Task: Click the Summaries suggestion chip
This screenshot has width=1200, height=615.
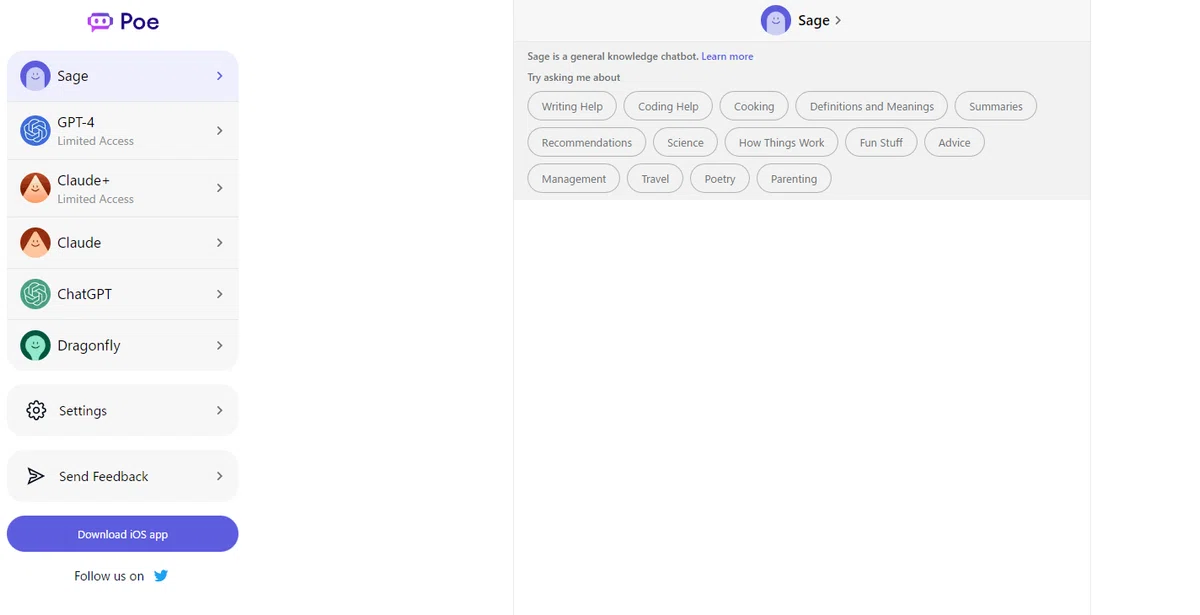Action: tap(996, 106)
